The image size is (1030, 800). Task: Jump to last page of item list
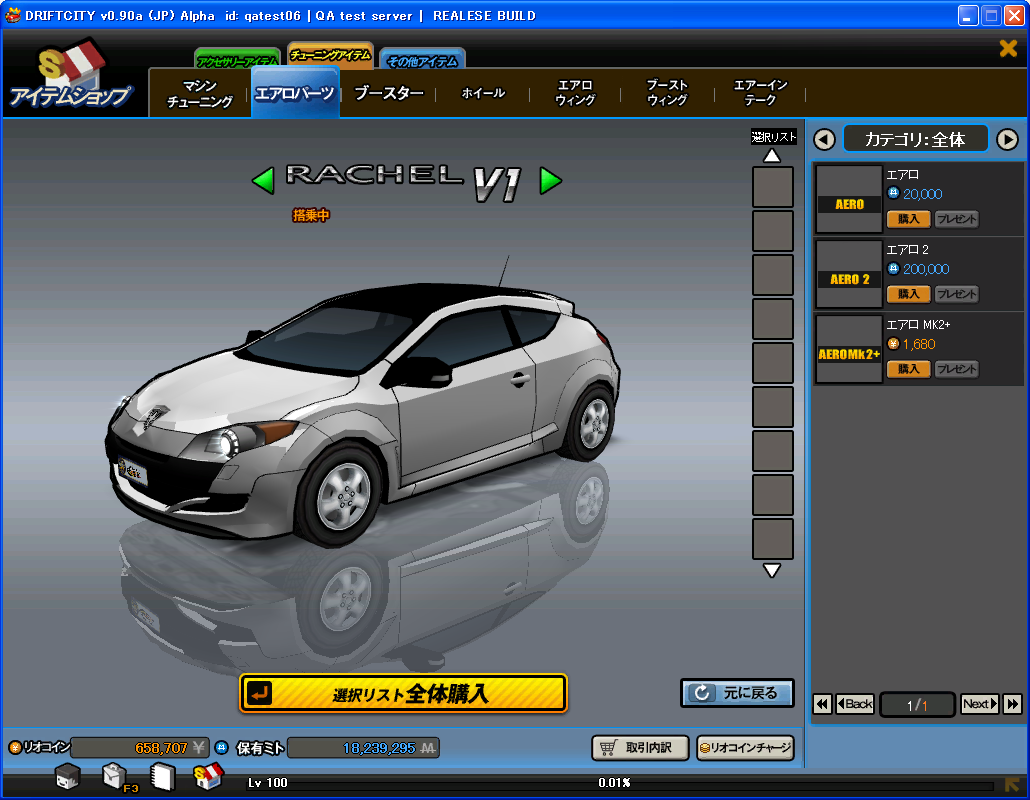coord(1013,704)
